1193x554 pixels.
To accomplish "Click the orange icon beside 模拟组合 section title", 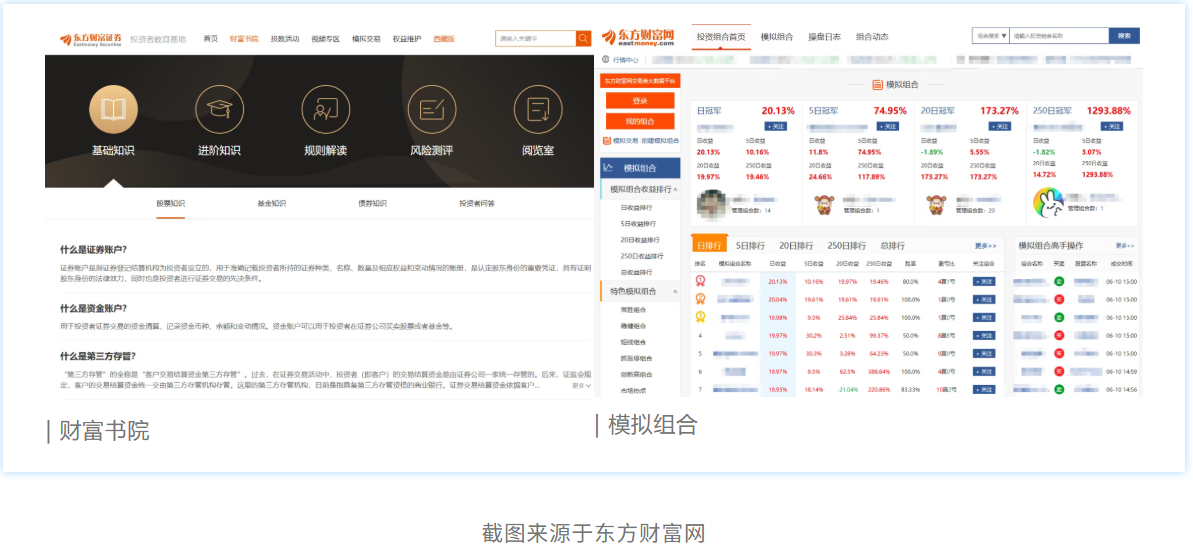I will pyautogui.click(x=878, y=84).
